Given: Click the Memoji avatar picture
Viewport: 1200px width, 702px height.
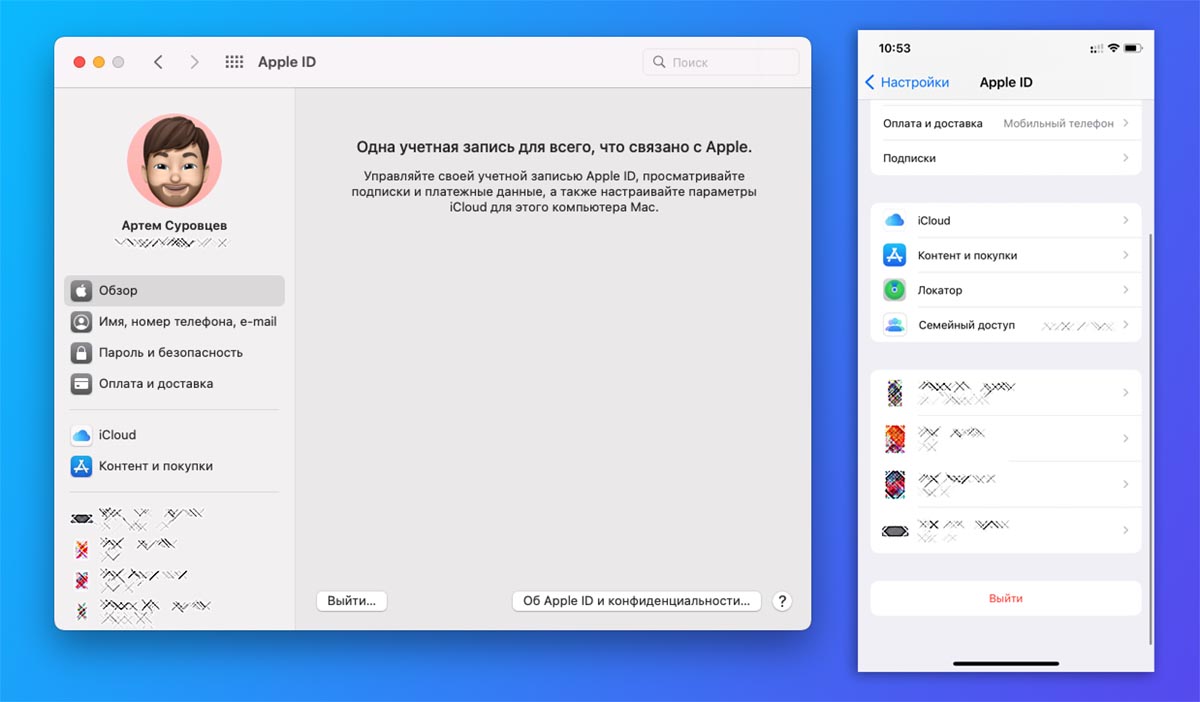Looking at the screenshot, I should tap(174, 161).
